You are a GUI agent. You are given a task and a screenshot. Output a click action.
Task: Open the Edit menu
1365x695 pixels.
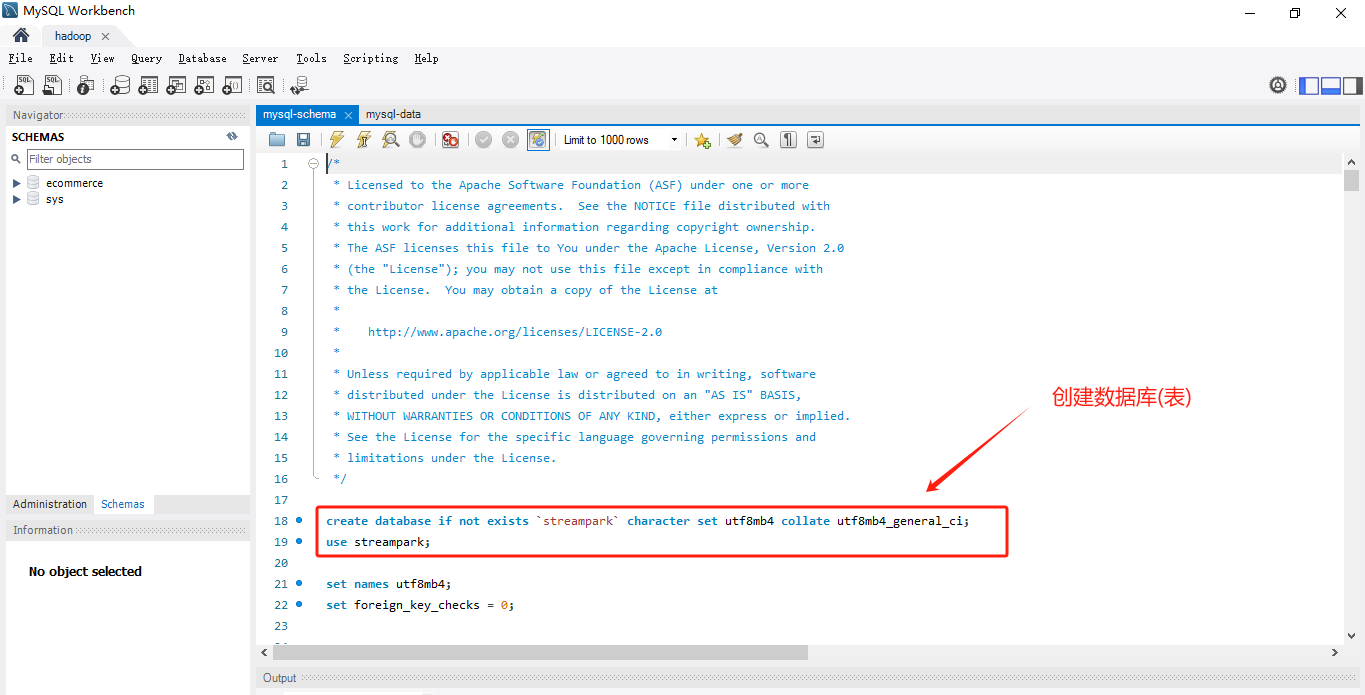pos(61,58)
